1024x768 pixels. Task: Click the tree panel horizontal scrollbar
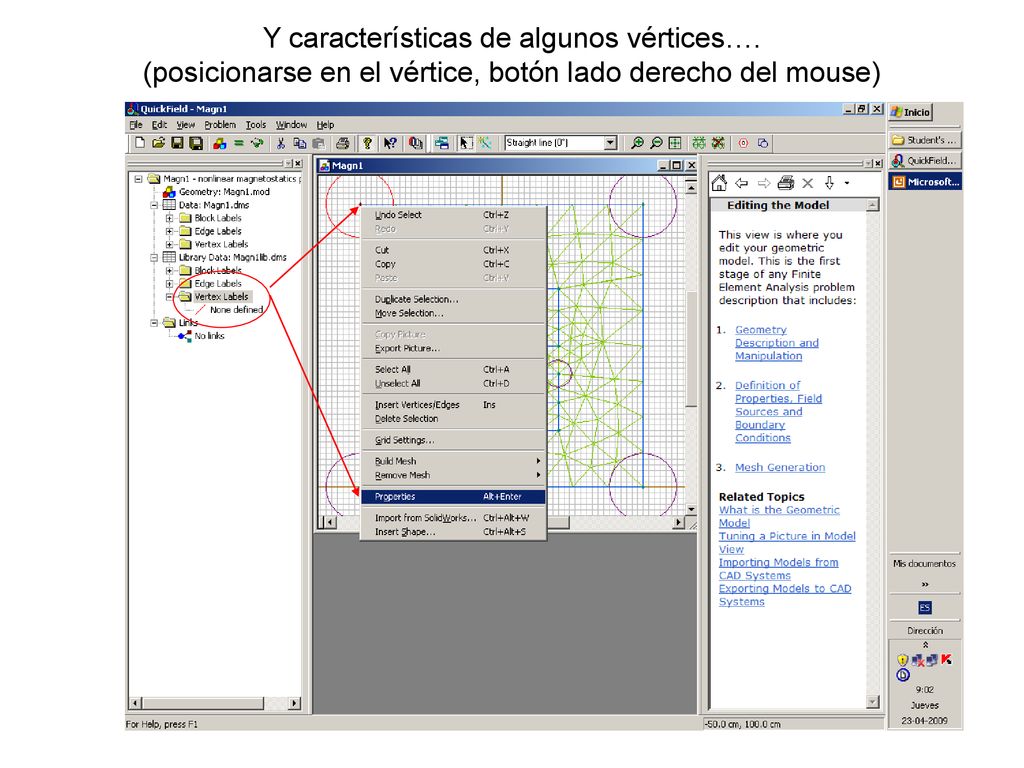[x=215, y=703]
